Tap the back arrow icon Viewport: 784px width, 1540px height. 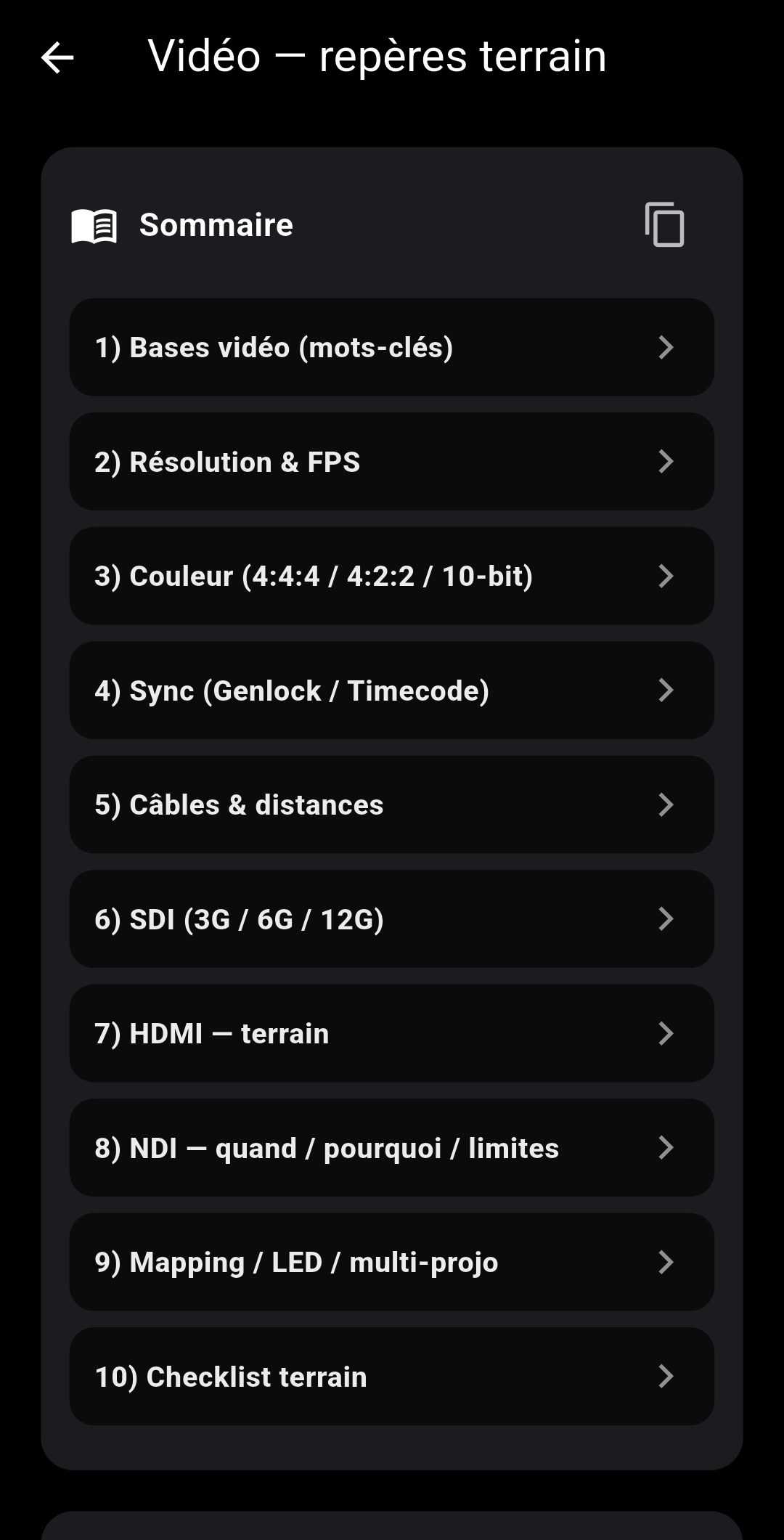click(x=57, y=57)
